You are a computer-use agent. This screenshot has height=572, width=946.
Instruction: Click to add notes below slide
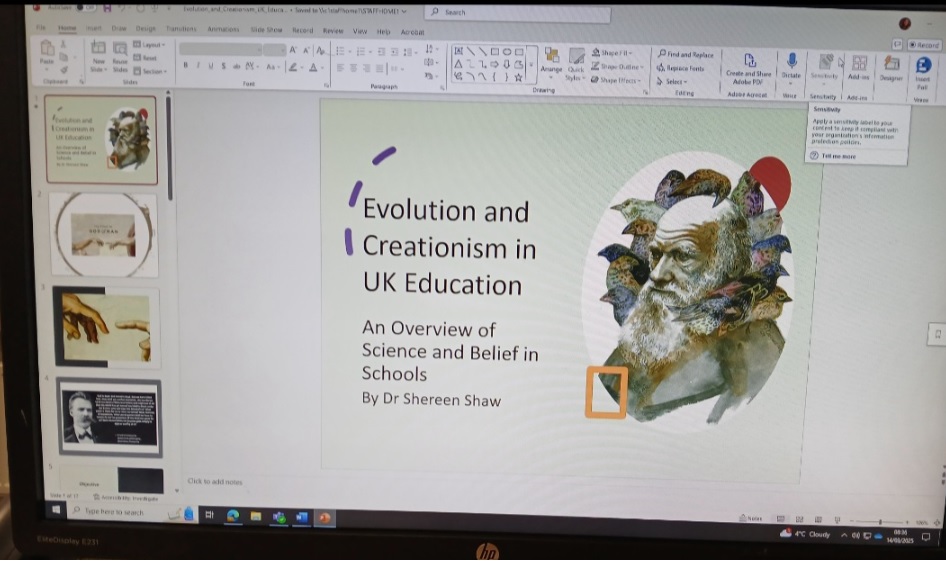point(215,481)
